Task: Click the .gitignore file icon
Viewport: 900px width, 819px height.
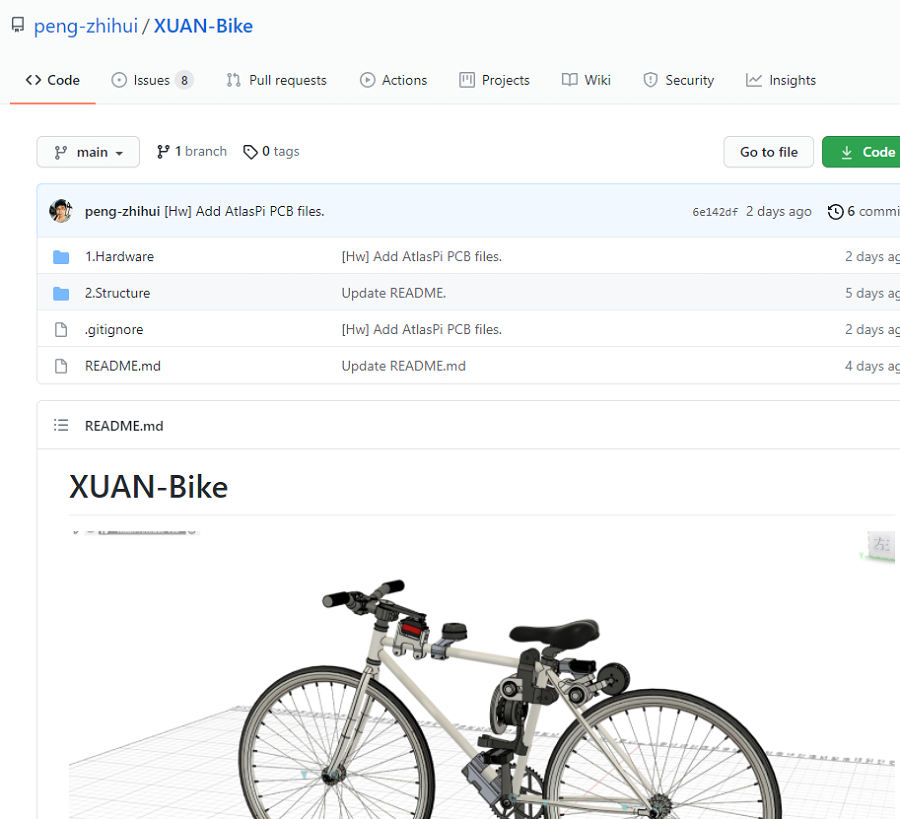Action: pos(61,330)
